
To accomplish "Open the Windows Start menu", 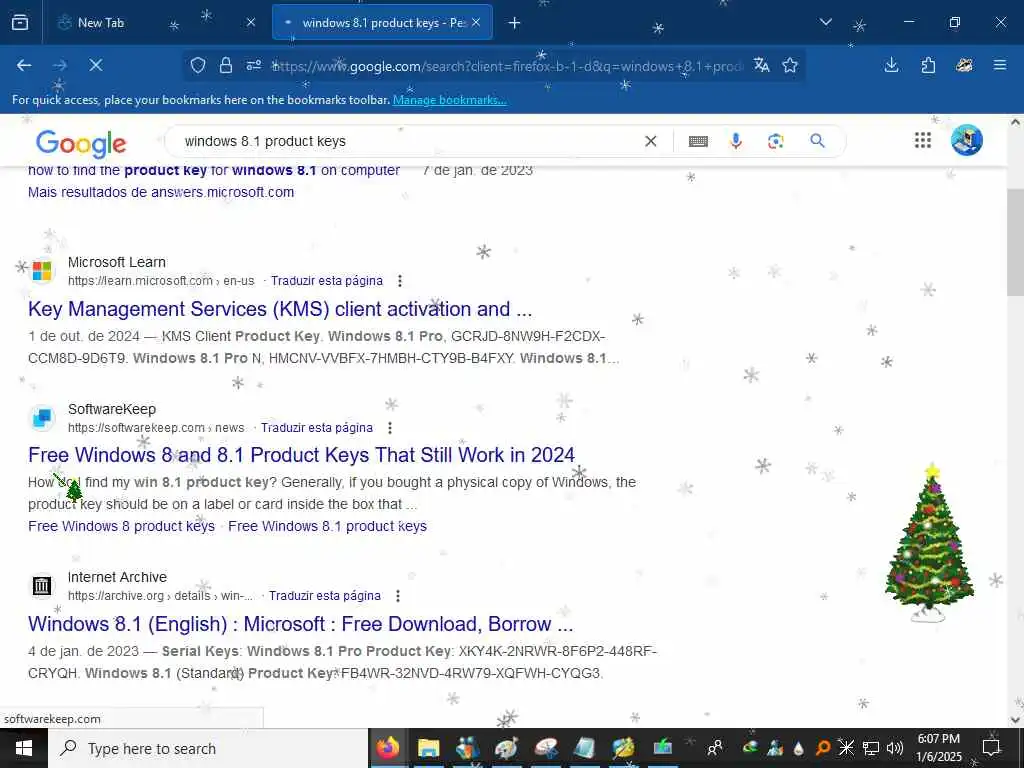I will (24, 748).
